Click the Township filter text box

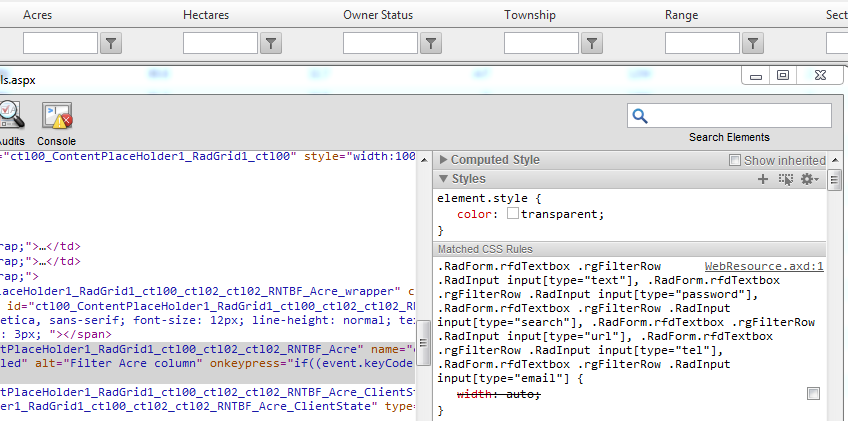coord(541,43)
